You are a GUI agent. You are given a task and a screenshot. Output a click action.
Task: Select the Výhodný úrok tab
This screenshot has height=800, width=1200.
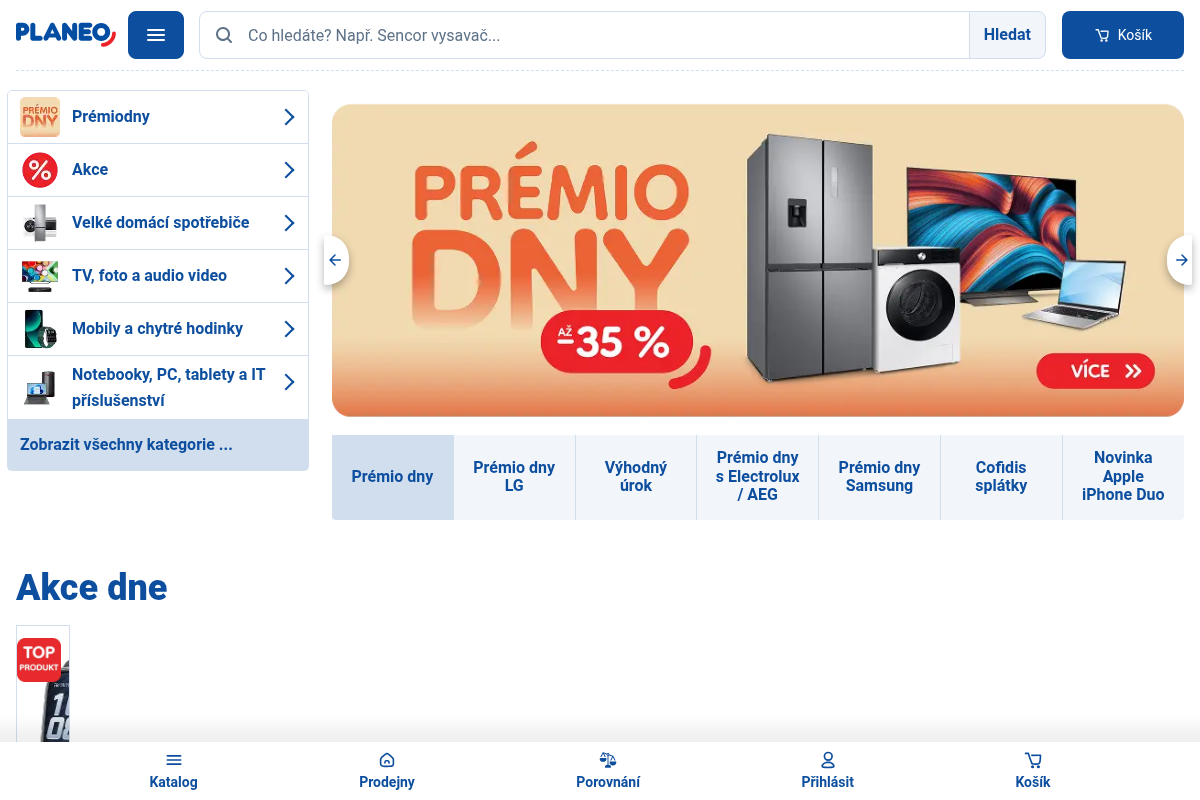click(636, 477)
